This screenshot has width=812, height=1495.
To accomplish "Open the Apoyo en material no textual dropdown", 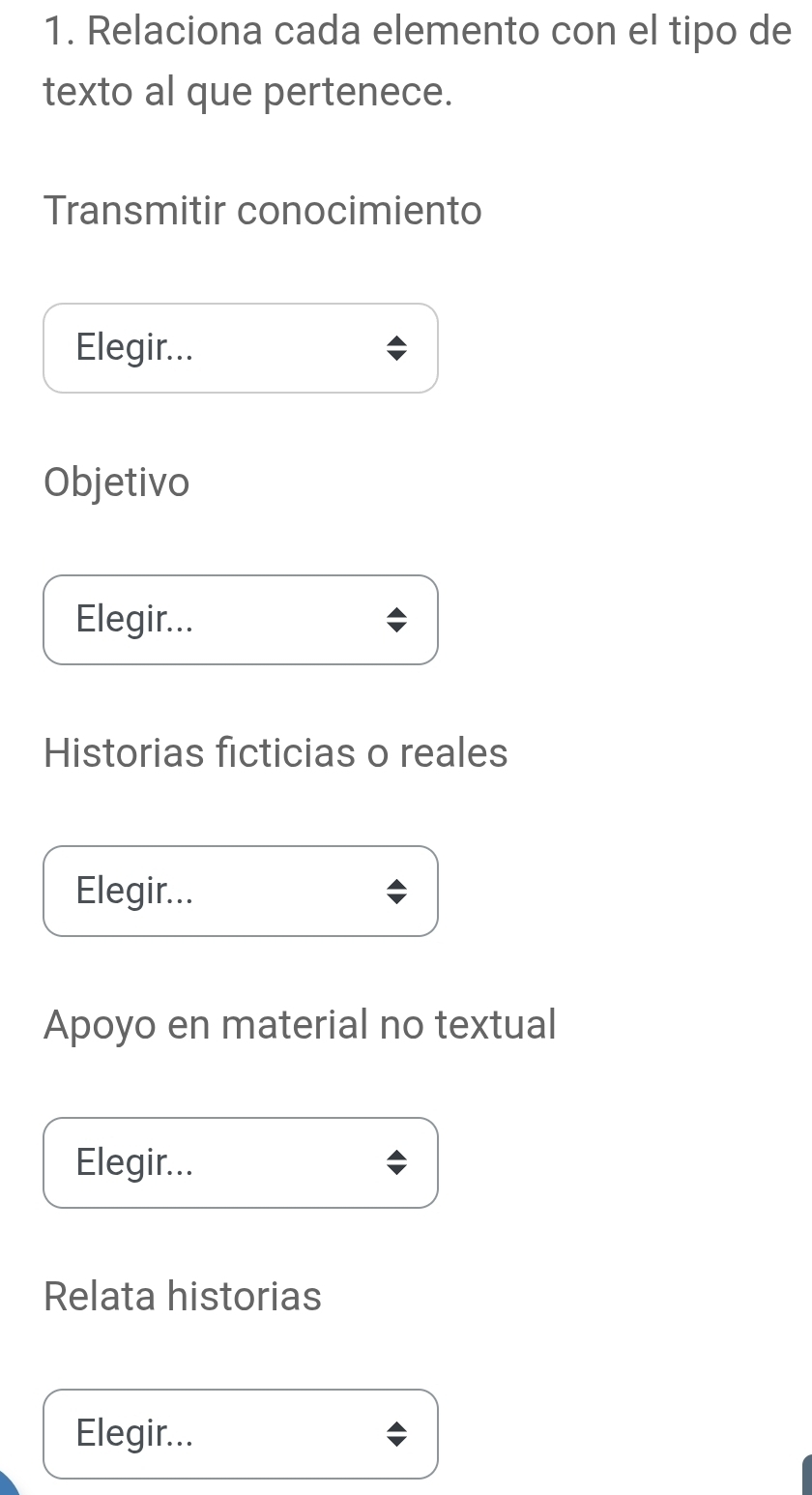I will coord(240,1162).
